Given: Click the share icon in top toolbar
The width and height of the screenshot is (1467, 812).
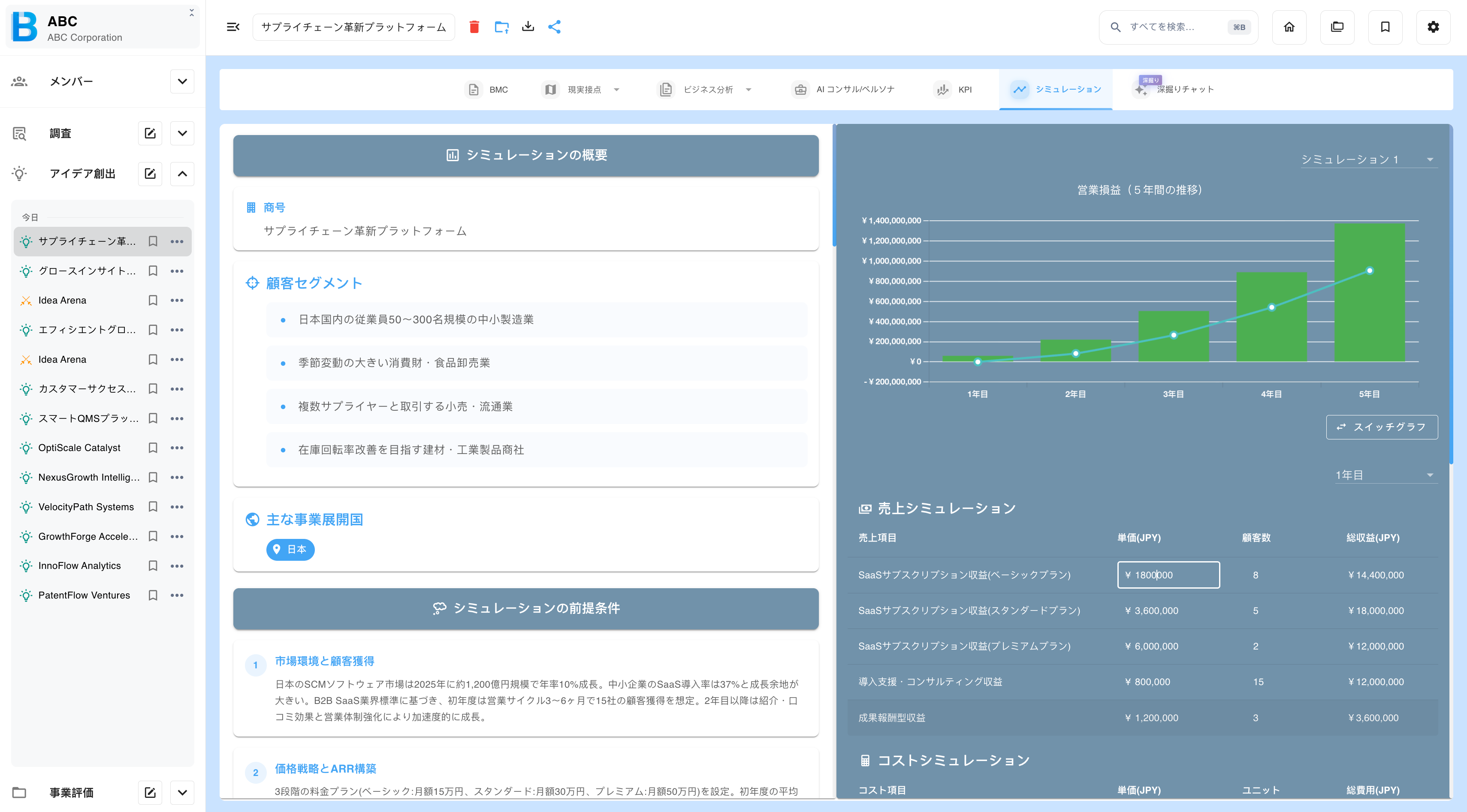Looking at the screenshot, I should 554,27.
